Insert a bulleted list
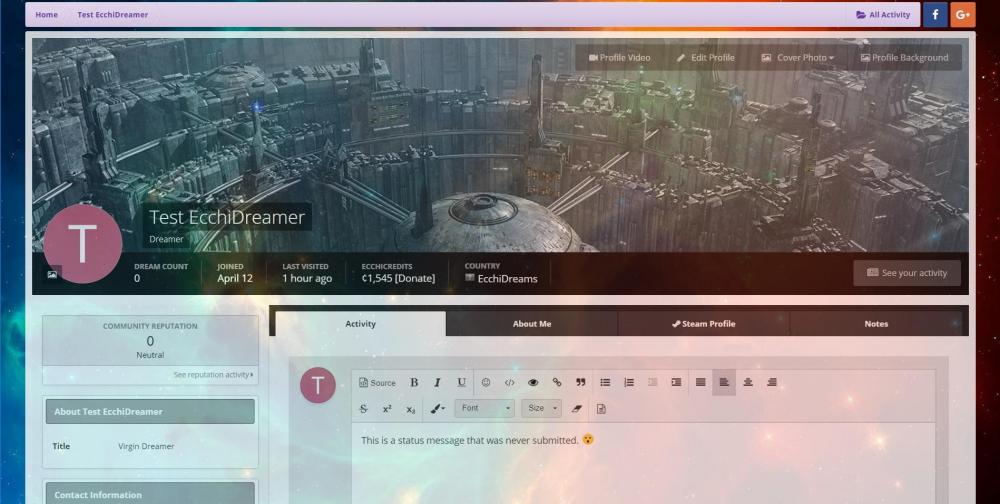Viewport: 1000px width, 504px height. tap(605, 383)
